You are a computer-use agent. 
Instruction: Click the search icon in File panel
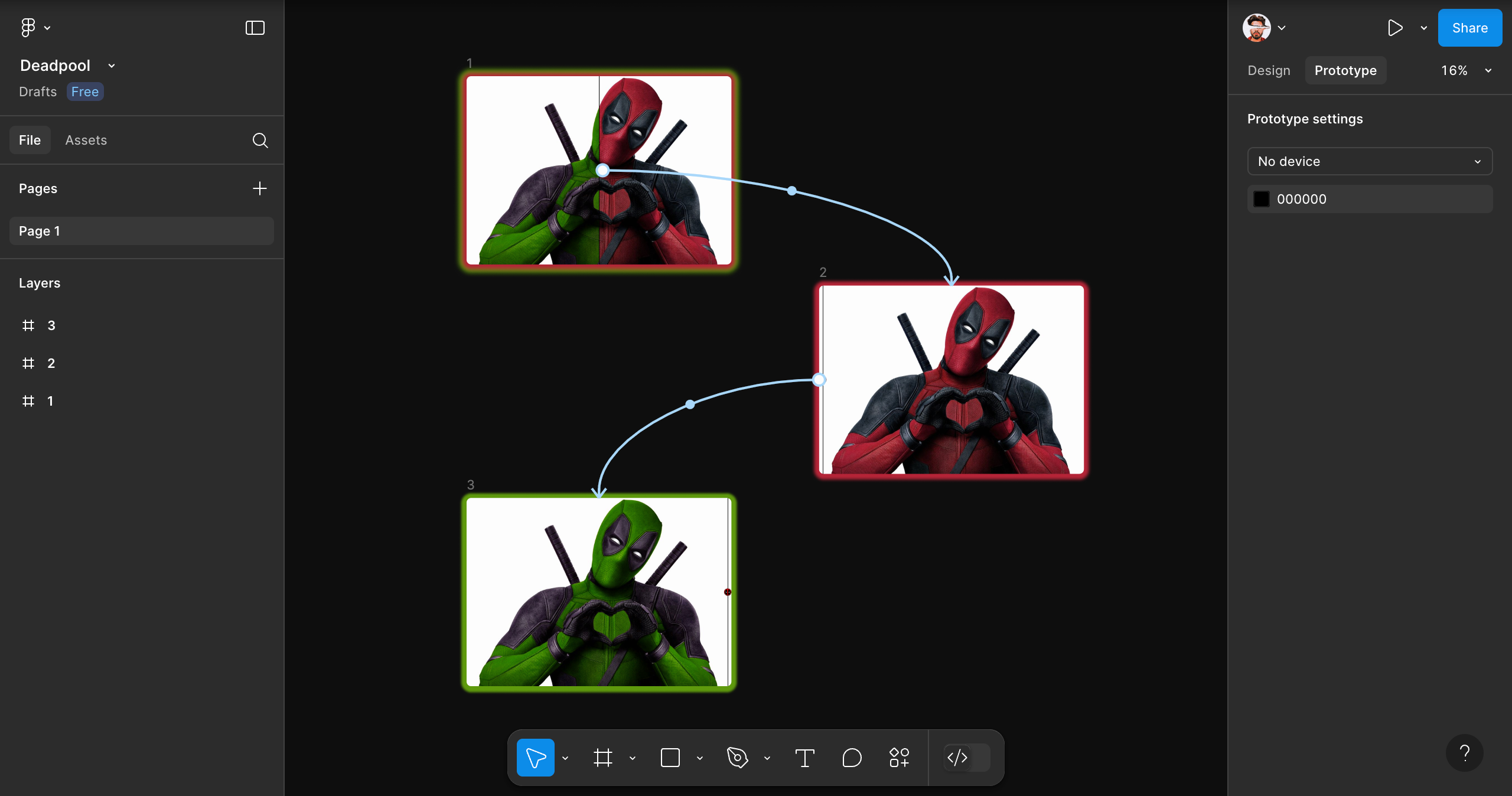click(x=260, y=141)
